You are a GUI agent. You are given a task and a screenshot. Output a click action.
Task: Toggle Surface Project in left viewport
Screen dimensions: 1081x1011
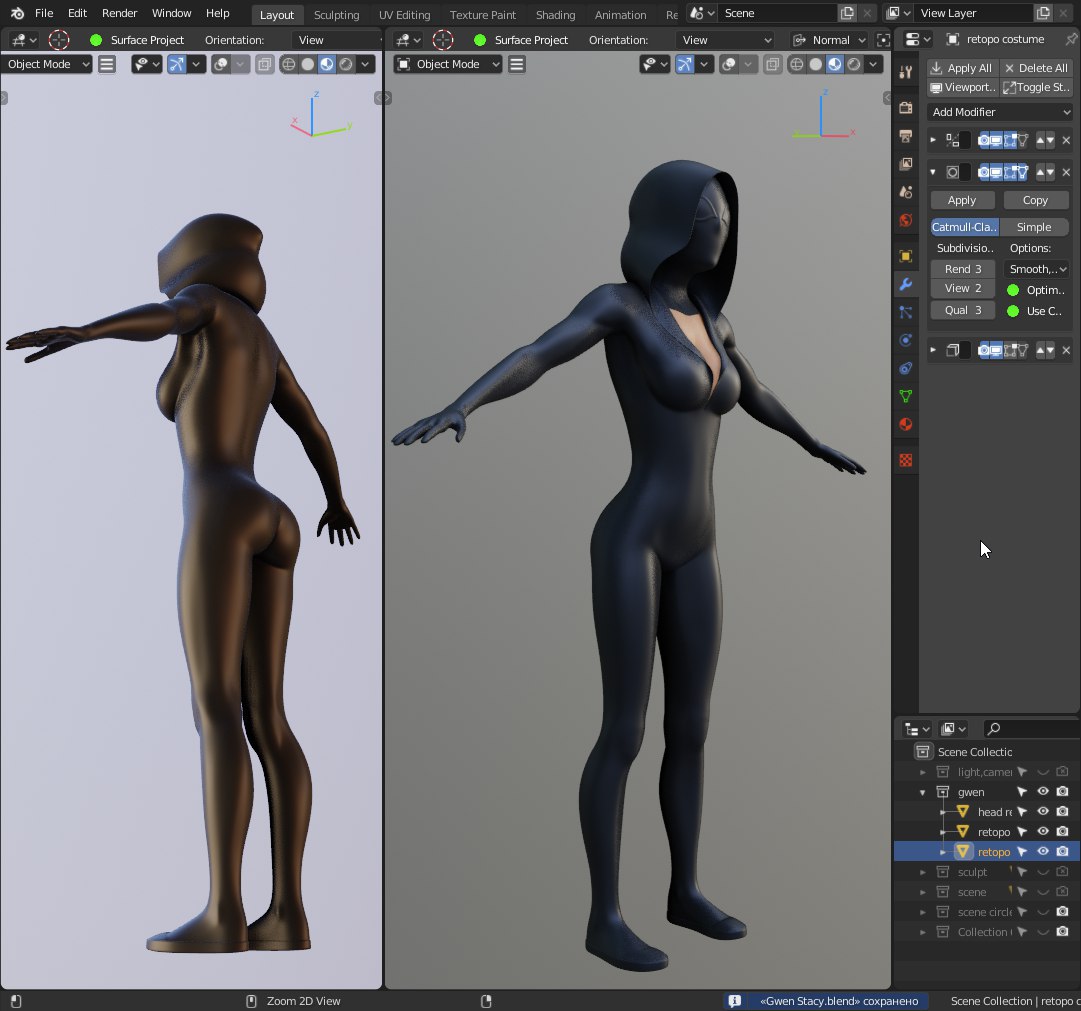click(96, 40)
